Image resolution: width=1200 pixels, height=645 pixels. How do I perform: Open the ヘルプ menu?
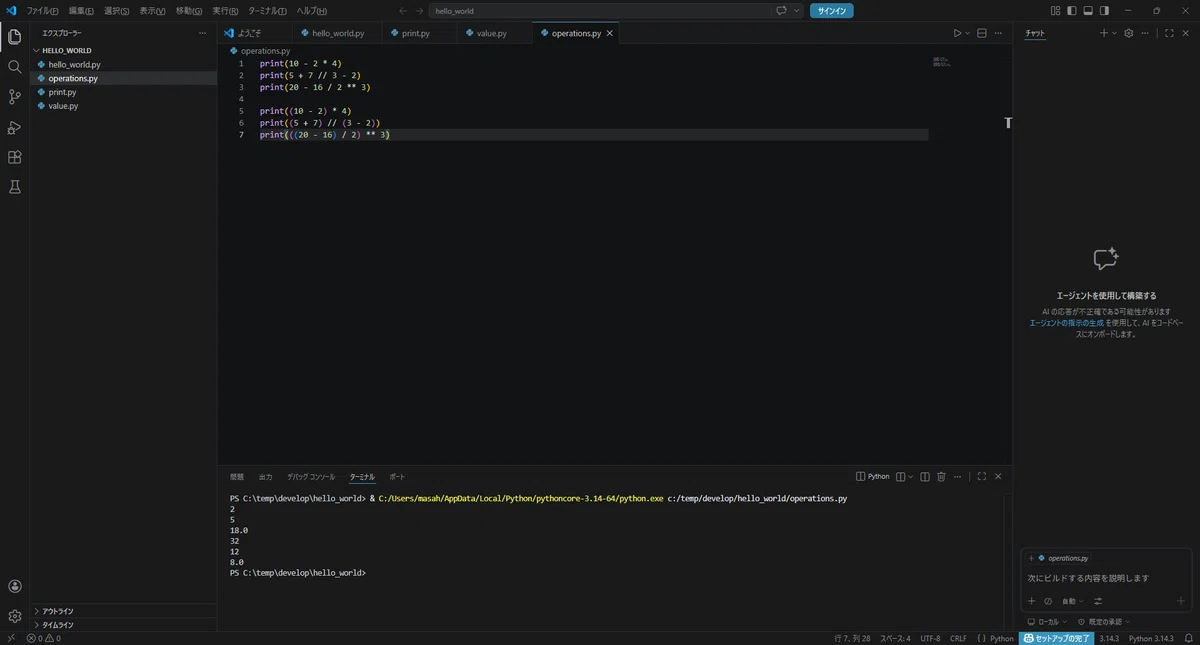click(x=311, y=11)
